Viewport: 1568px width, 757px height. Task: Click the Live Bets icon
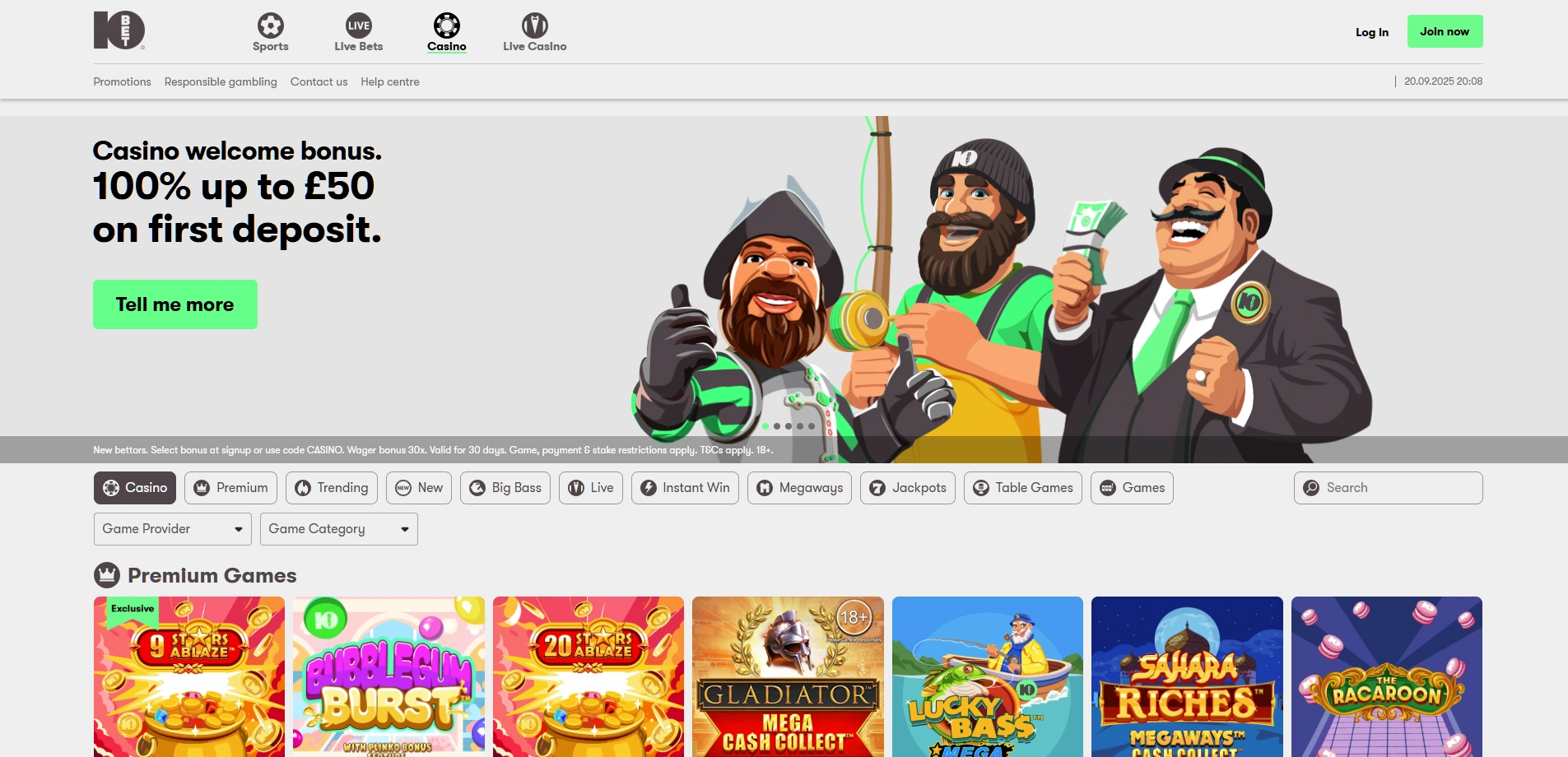tap(357, 24)
